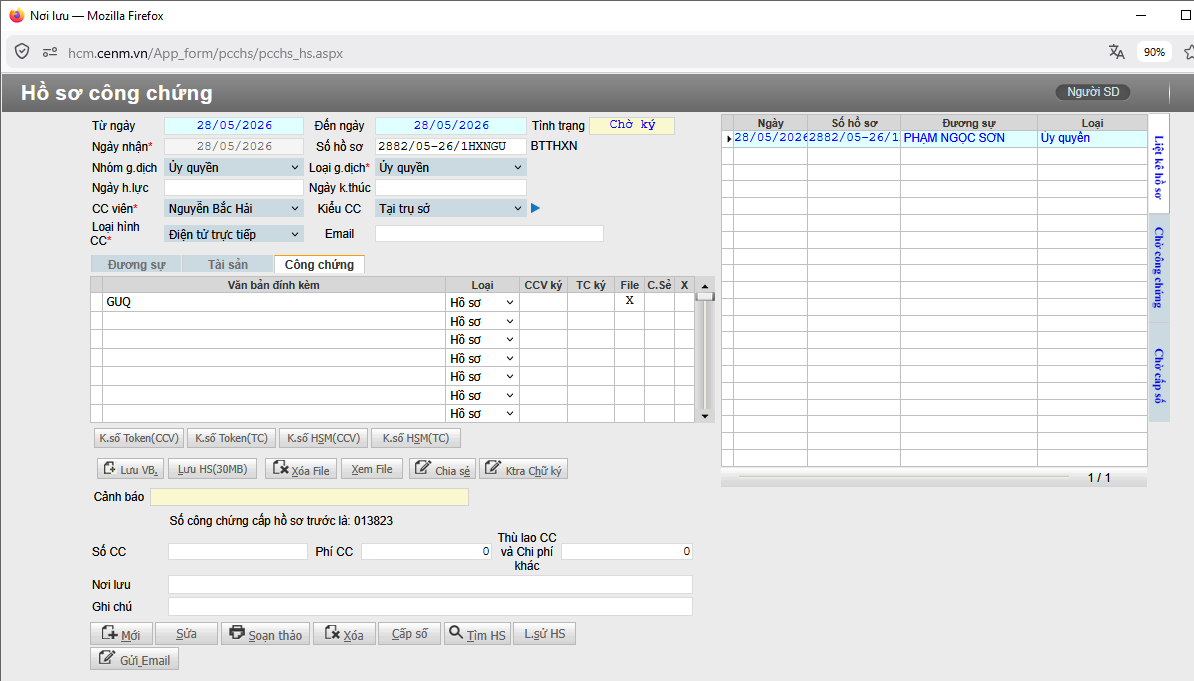Click the Xóa delete record button
Image resolution: width=1194 pixels, height=681 pixels.
(344, 634)
